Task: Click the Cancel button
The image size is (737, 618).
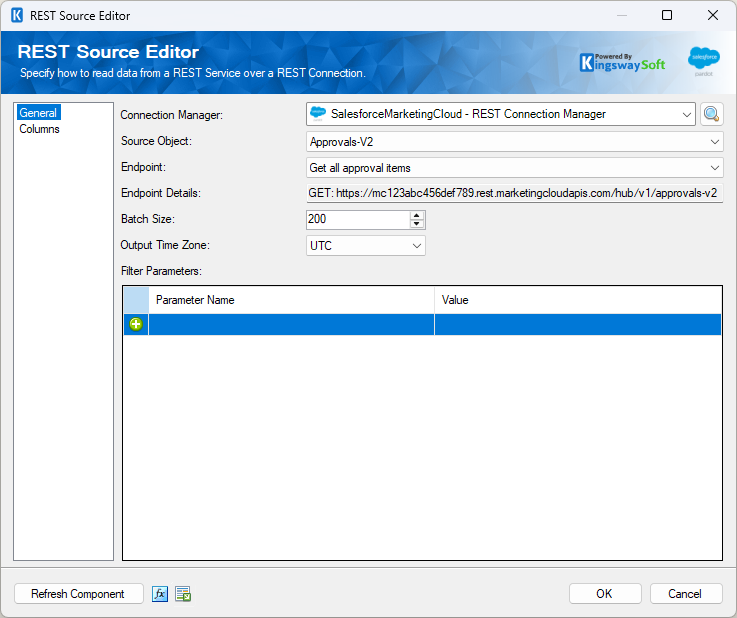Action: [x=686, y=594]
